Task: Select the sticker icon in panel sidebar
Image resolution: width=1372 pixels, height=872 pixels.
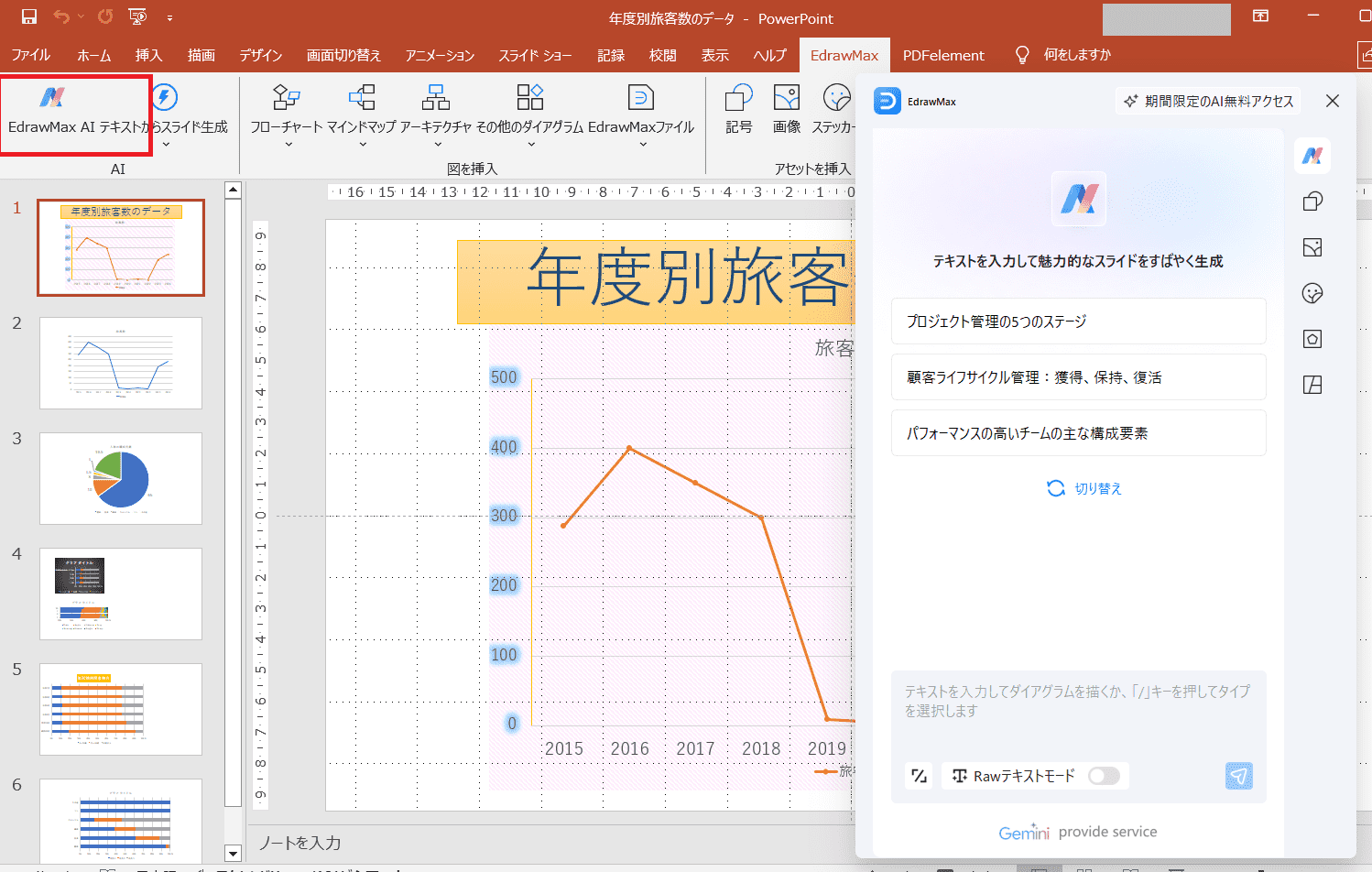Action: pos(1312,293)
